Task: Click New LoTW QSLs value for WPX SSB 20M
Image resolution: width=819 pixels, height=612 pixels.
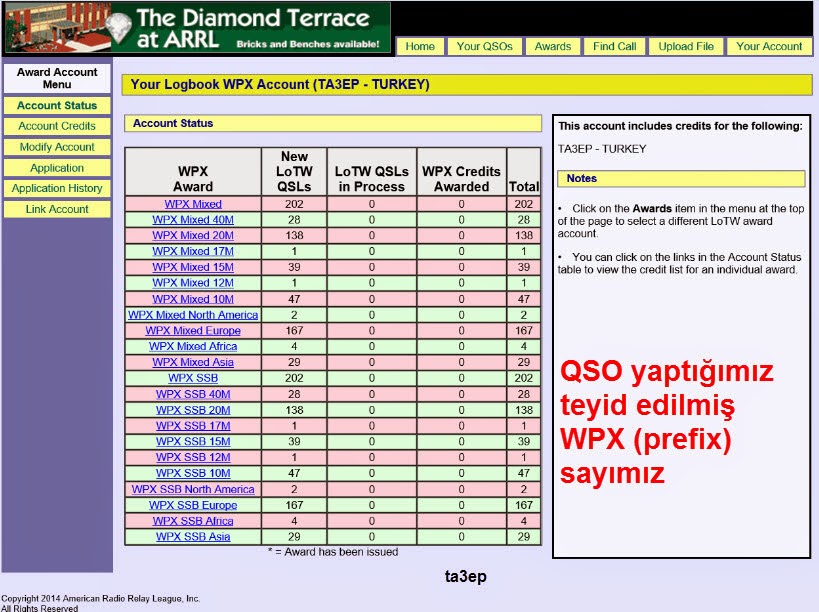Action: tap(294, 410)
